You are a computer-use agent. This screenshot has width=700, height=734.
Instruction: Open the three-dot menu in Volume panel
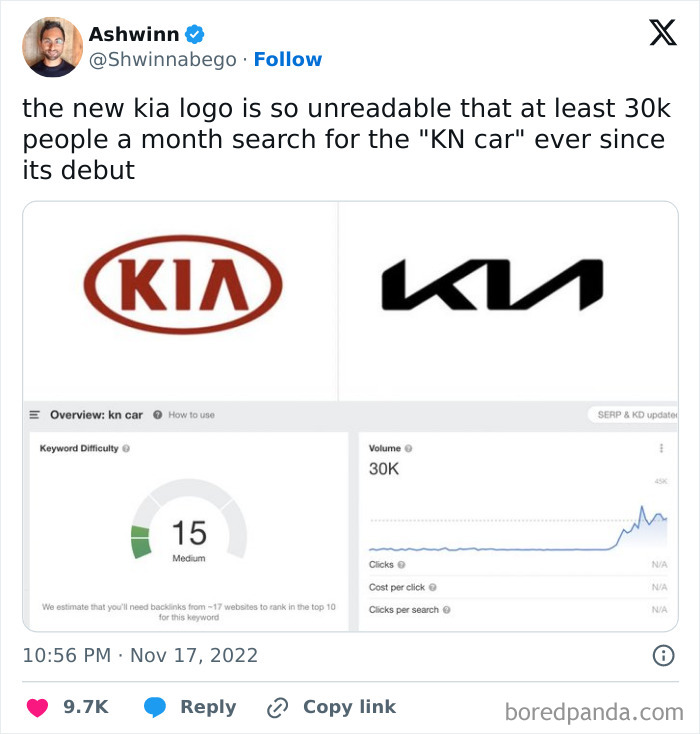(661, 449)
